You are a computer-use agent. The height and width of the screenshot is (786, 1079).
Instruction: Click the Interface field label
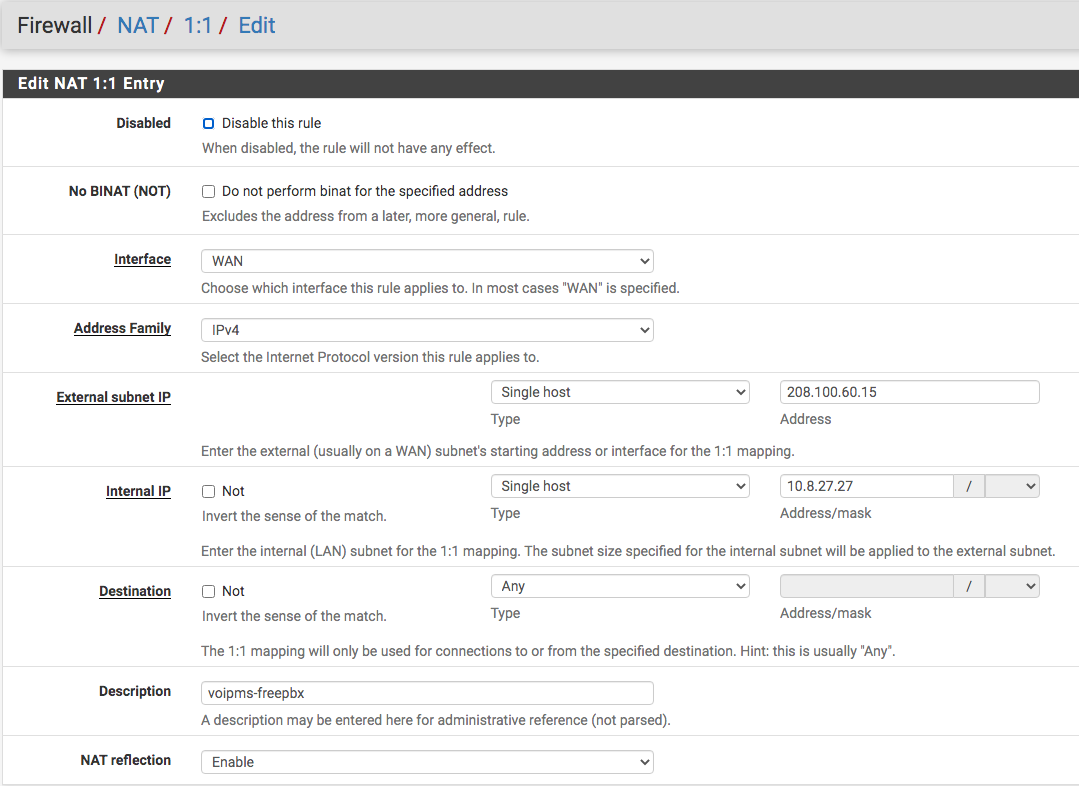coord(142,259)
